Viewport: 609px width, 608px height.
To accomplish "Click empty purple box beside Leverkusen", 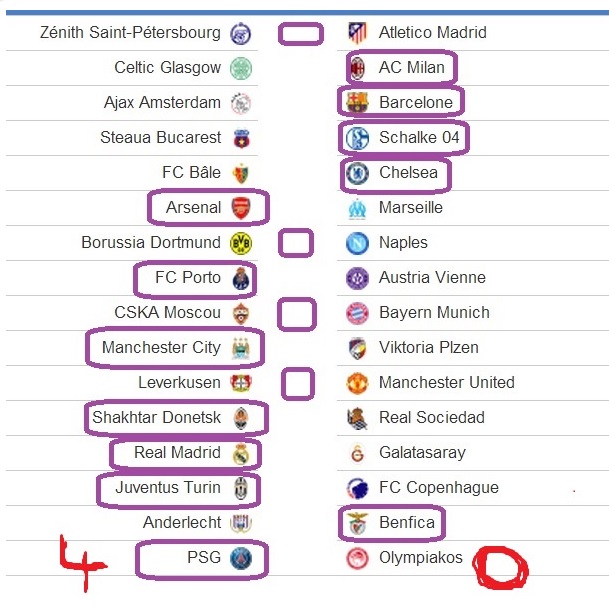I will (298, 384).
